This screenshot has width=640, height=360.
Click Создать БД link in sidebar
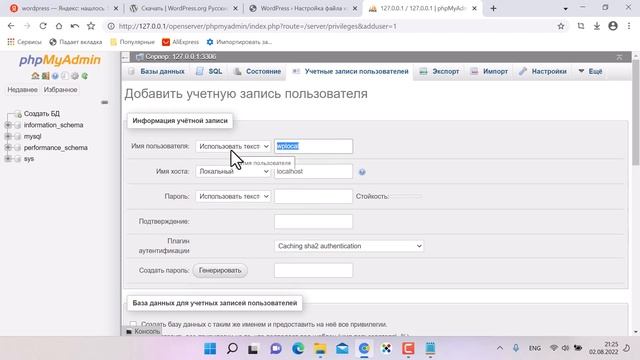coord(42,114)
